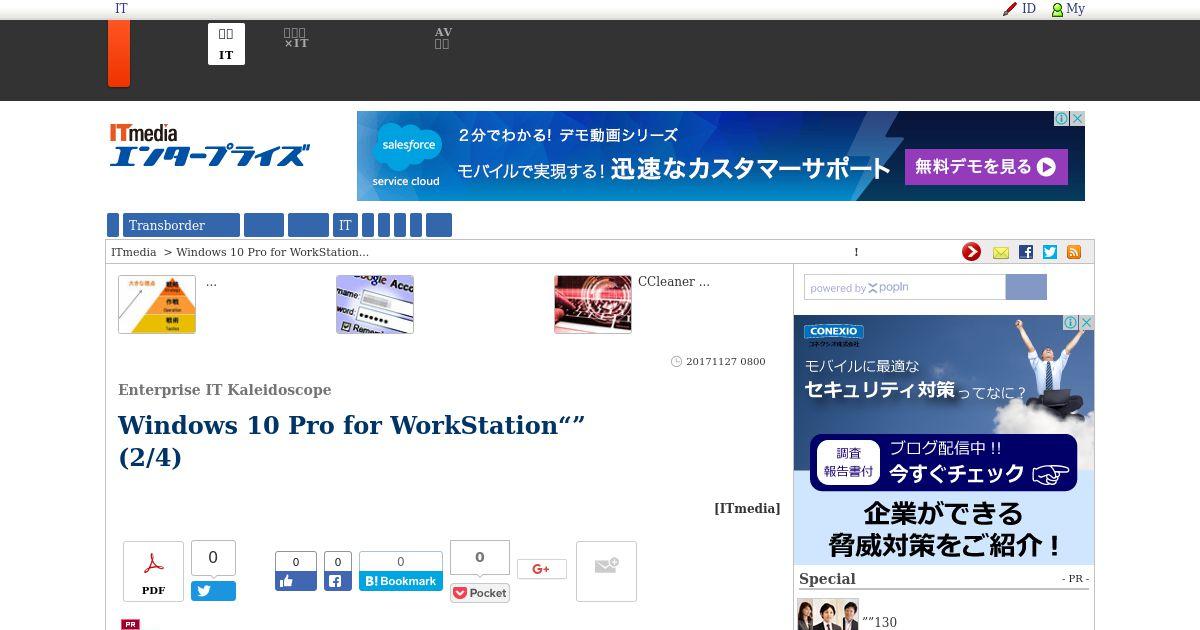Click the ad info icon on Salesforce banner
The height and width of the screenshot is (630, 1200).
pos(1063,118)
